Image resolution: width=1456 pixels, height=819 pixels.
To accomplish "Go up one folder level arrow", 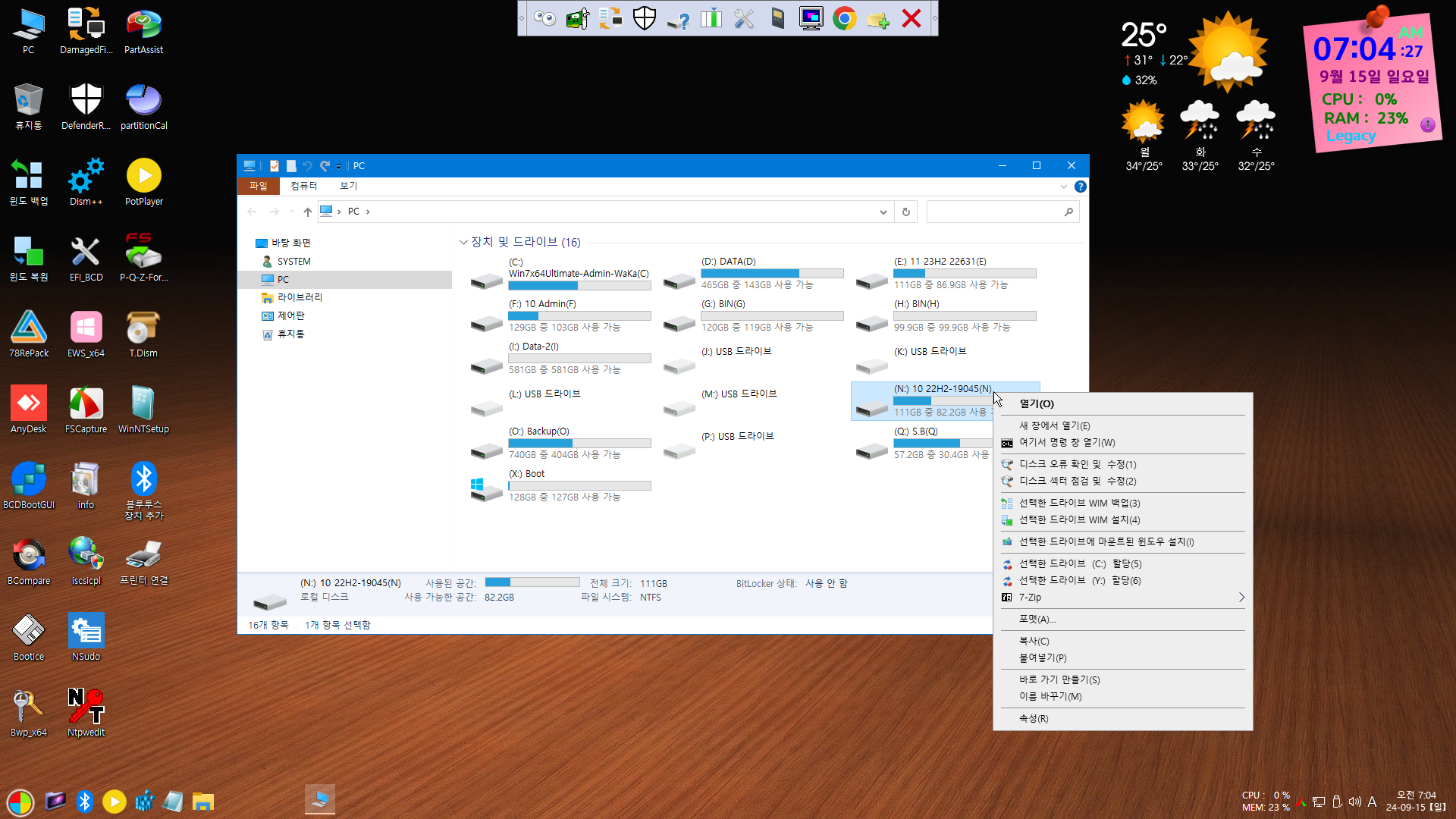I will coord(307,212).
